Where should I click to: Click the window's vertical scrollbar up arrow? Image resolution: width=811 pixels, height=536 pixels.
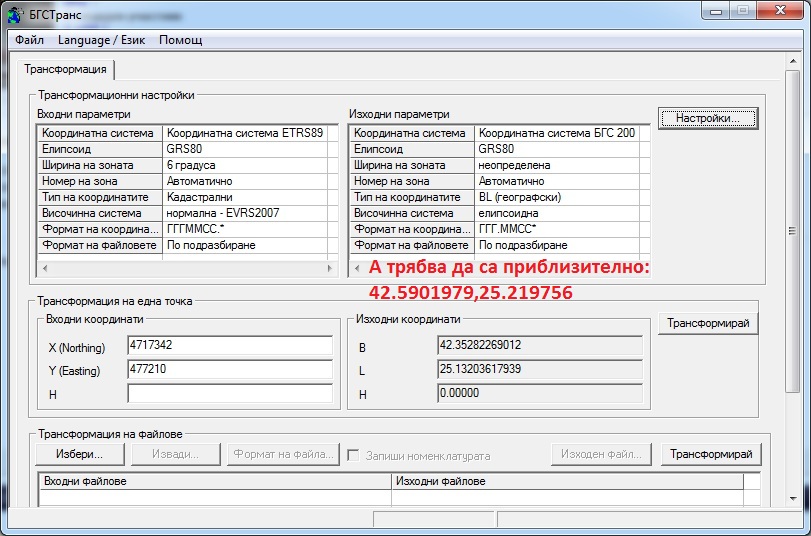793,78
